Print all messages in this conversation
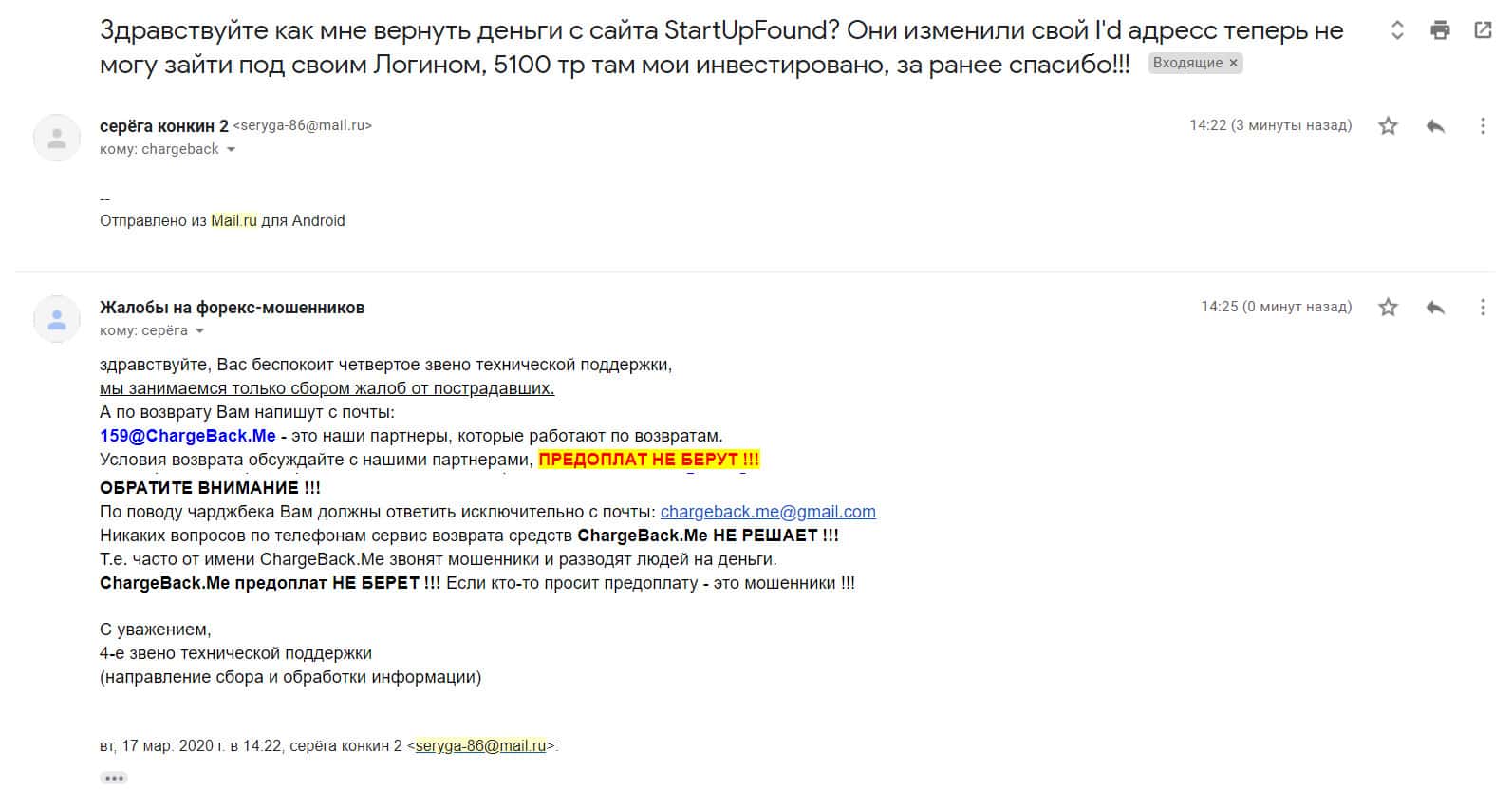The image size is (1512, 790). pyautogui.click(x=1440, y=30)
